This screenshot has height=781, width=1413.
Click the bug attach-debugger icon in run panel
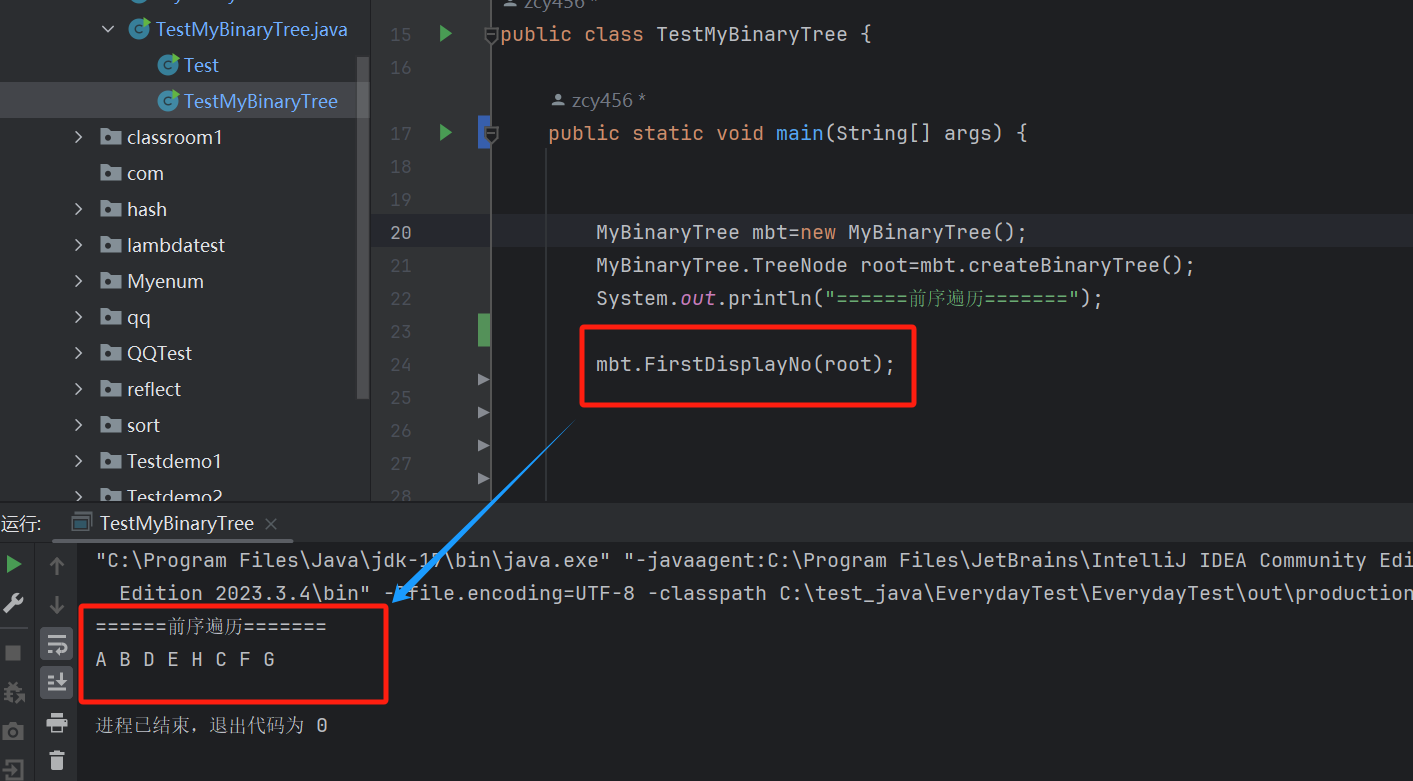click(14, 692)
